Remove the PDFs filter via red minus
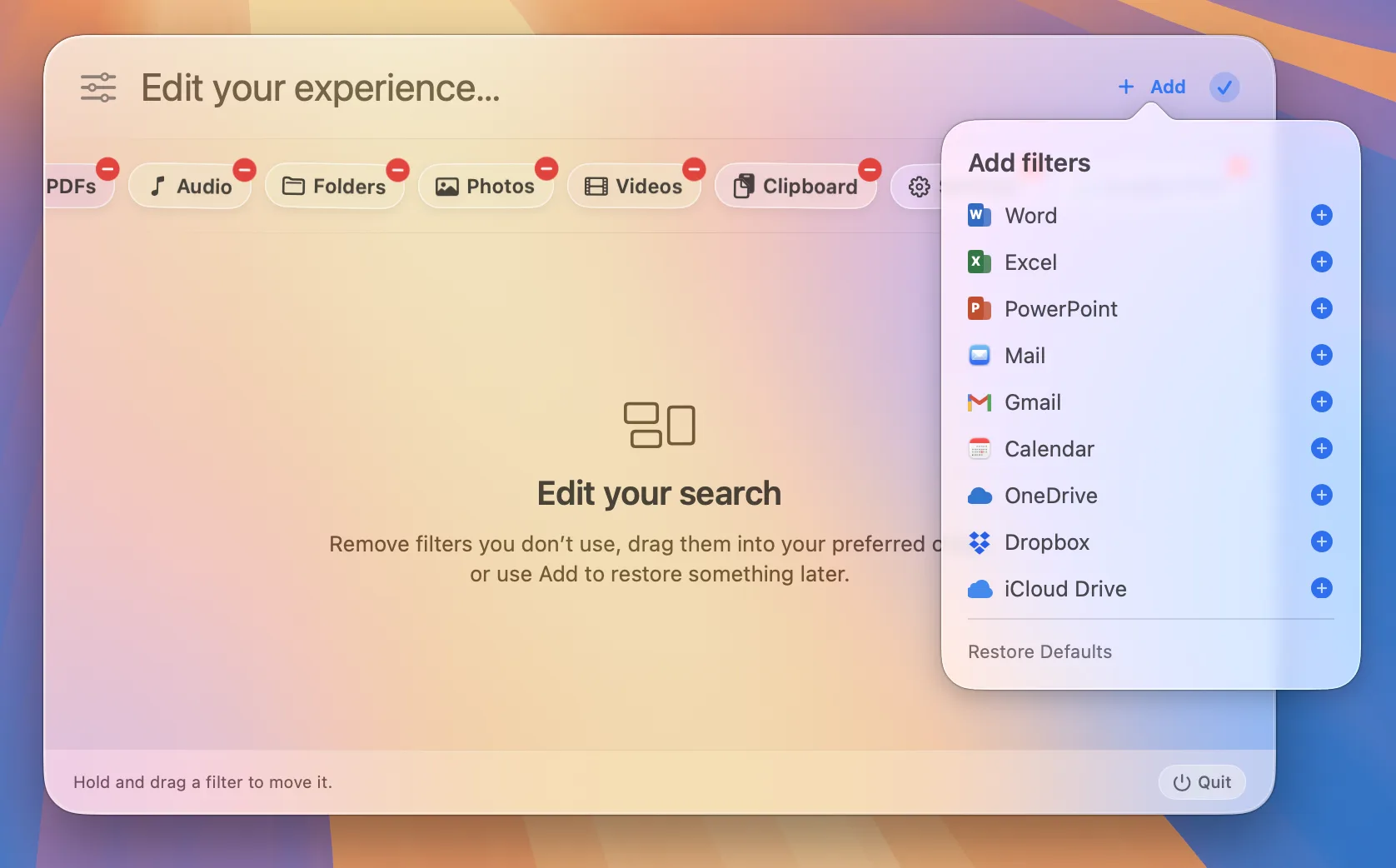Viewport: 1396px width, 868px height. [x=107, y=169]
